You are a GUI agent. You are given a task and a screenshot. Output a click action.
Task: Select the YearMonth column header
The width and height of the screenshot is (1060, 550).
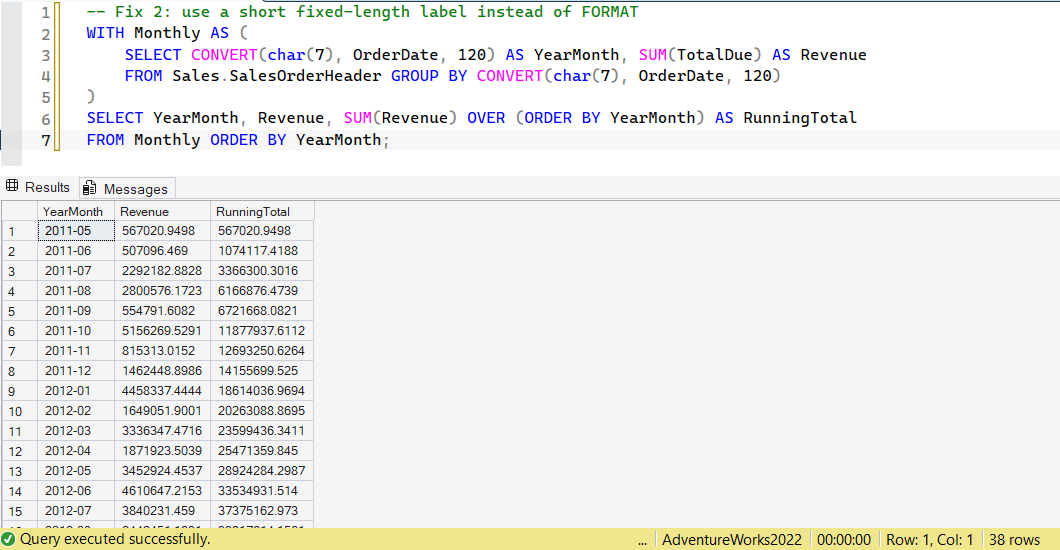[75, 211]
